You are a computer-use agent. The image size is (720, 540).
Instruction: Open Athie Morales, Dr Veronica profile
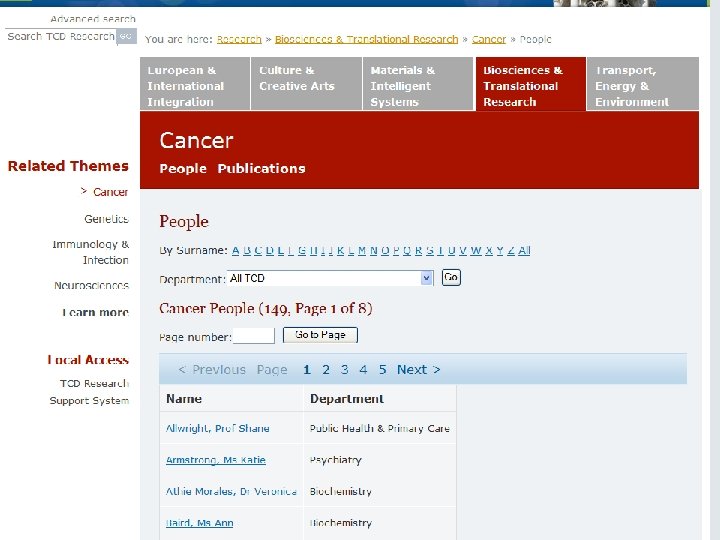point(231,492)
